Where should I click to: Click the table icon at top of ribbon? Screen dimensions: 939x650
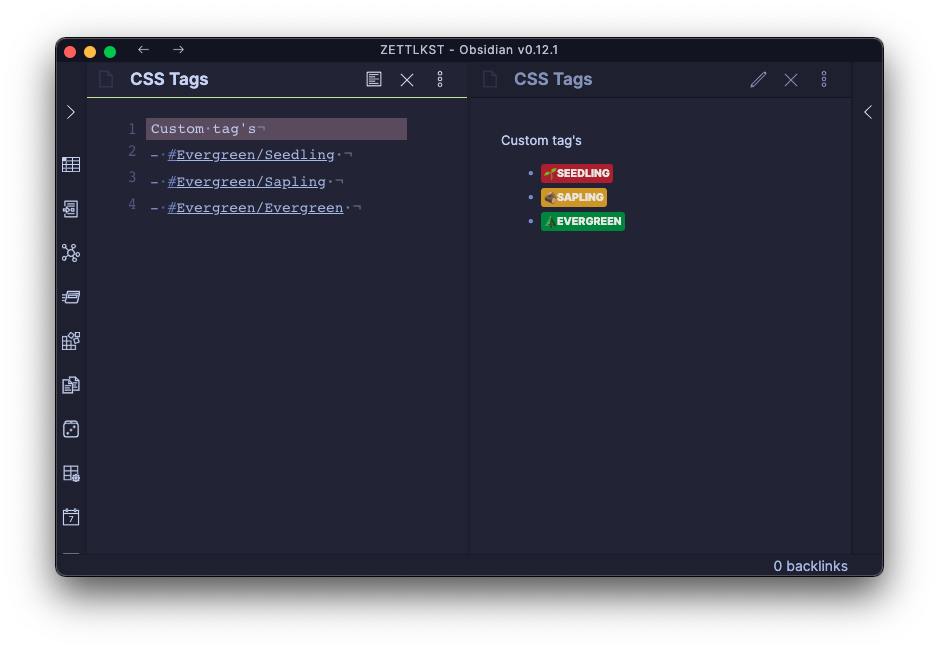point(71,165)
